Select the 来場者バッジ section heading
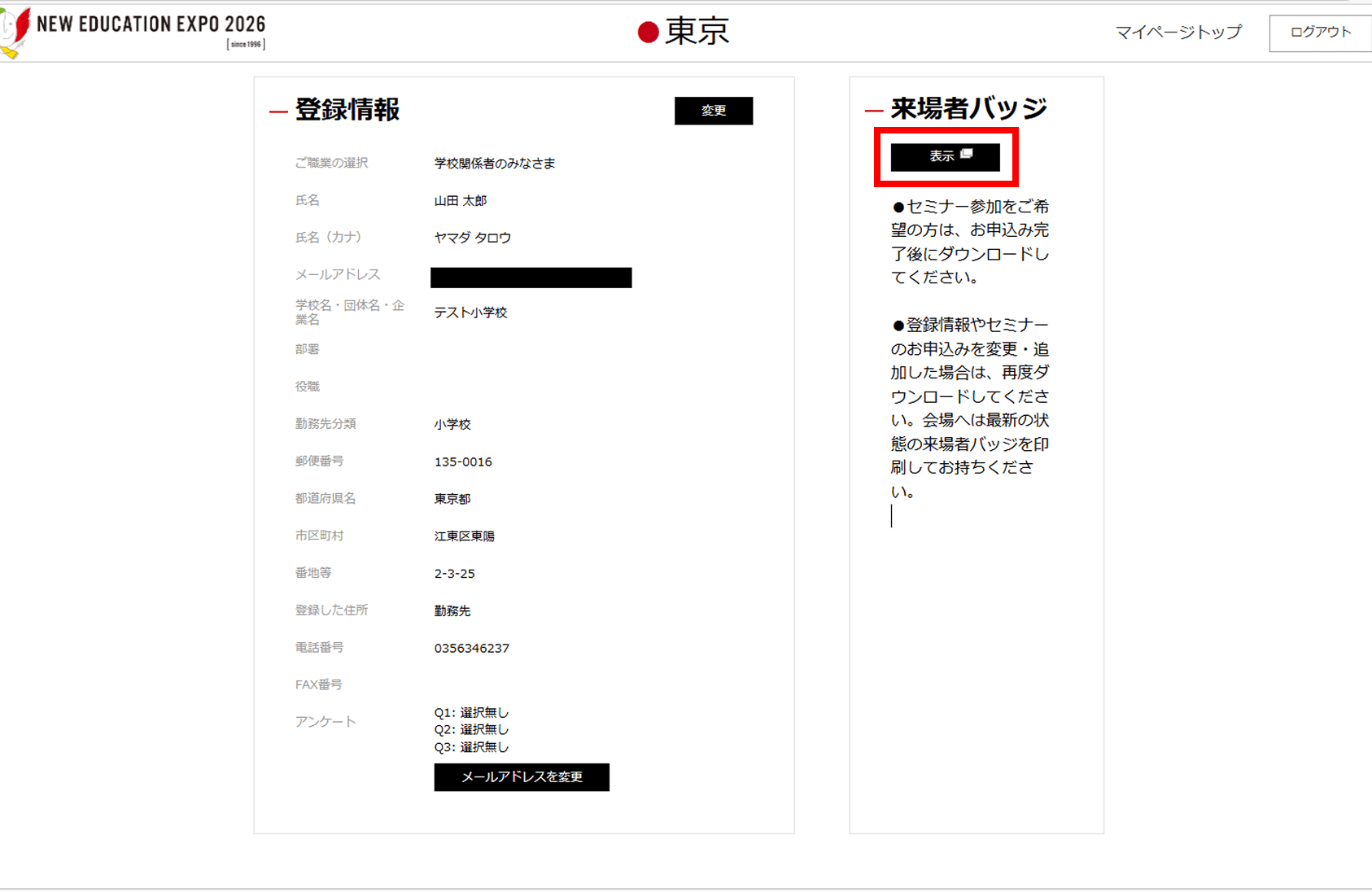The width and height of the screenshot is (1372, 892). pos(968,107)
